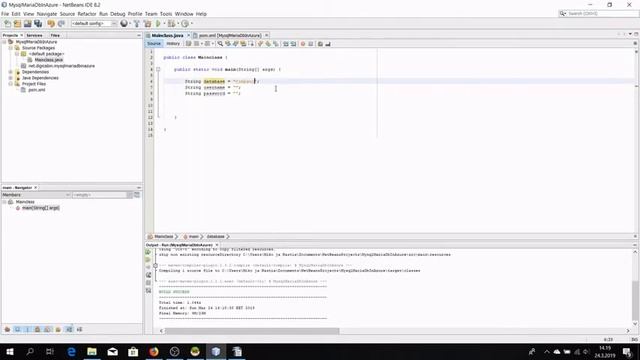Screen dimensions: 640x360
Task: Click the red Start Macro Recording icon
Action: pos(303,44)
